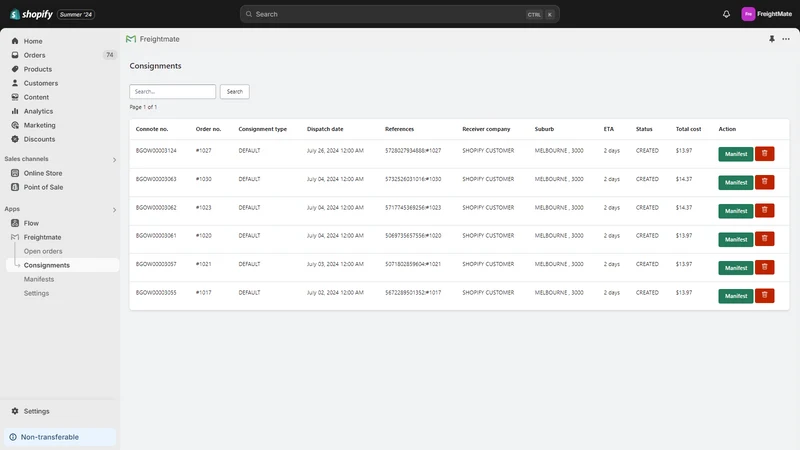Click the Products tag icon
Screen dimensions: 800x450
15,69
